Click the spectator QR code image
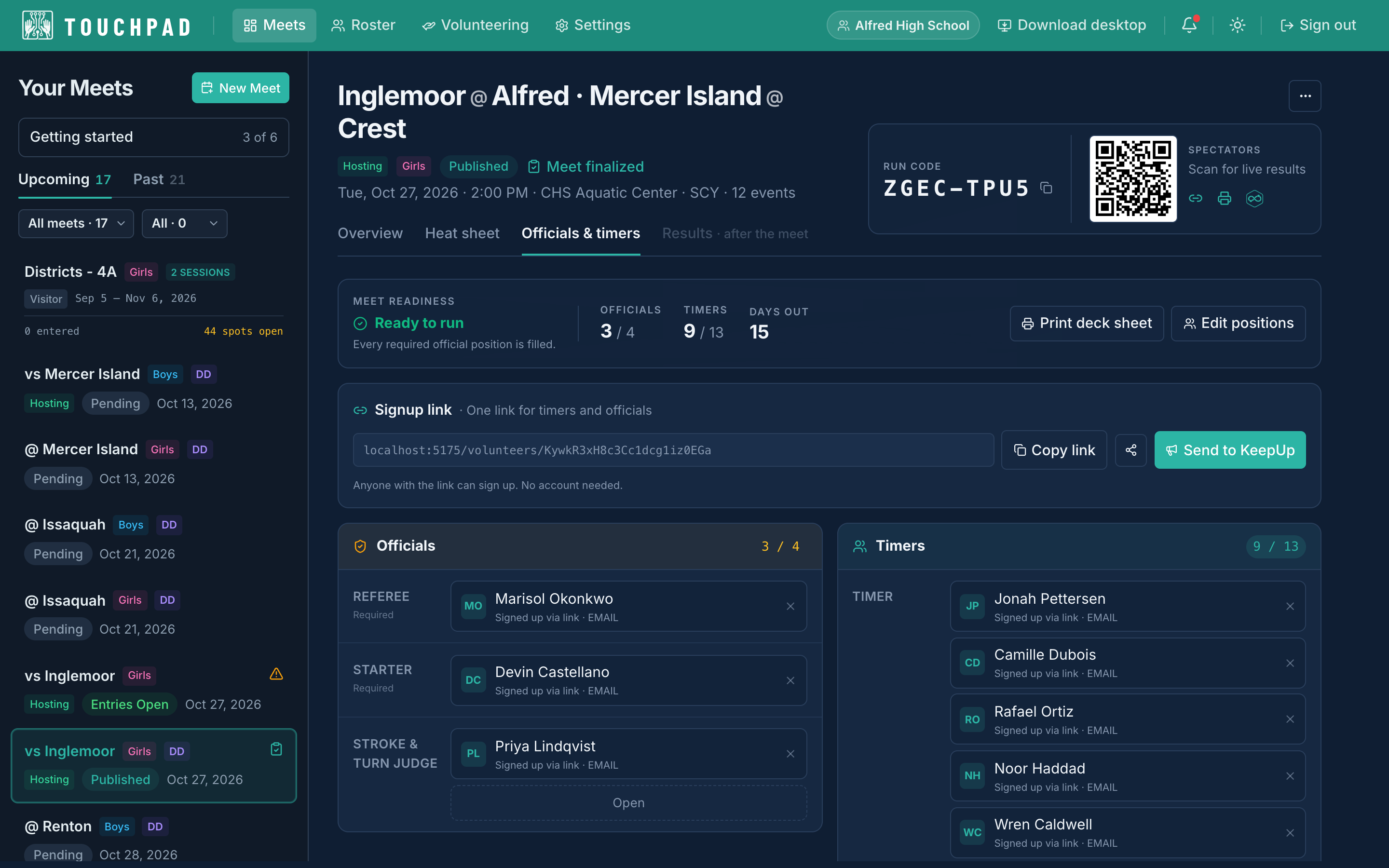This screenshot has width=1389, height=868. click(x=1133, y=179)
